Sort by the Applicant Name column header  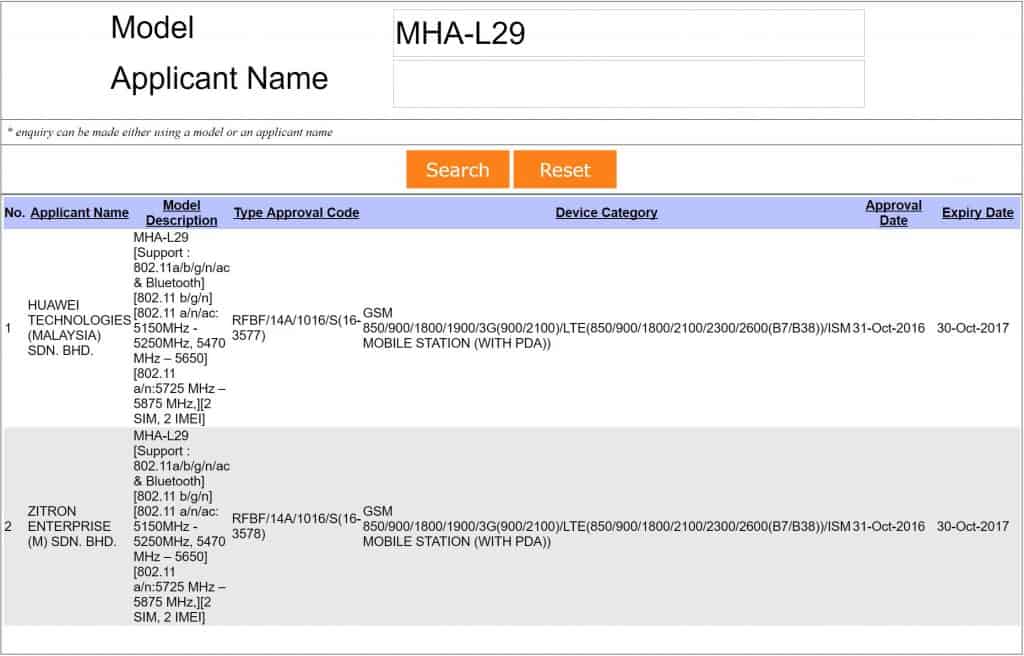(x=80, y=213)
